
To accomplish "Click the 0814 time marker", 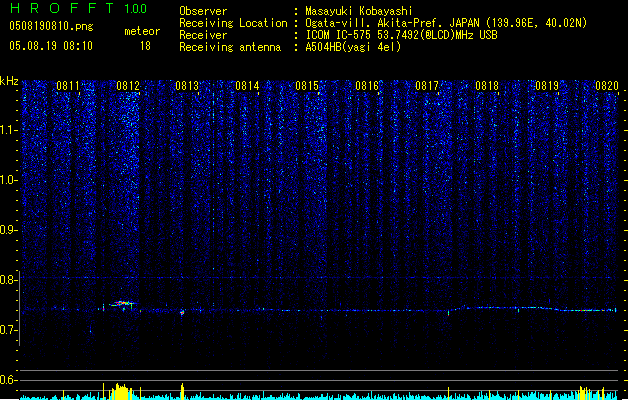I will point(247,86).
